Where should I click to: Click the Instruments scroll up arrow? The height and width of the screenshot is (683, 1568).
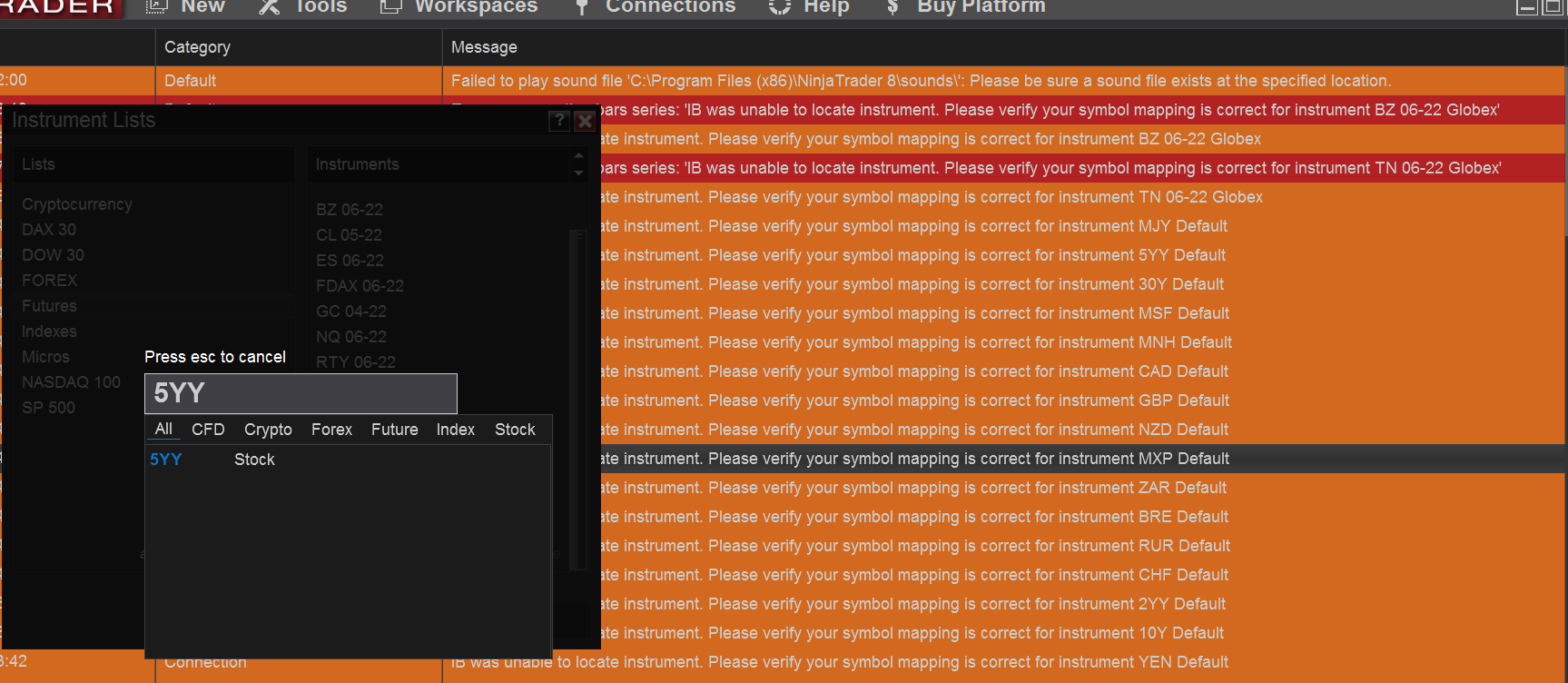(x=578, y=156)
